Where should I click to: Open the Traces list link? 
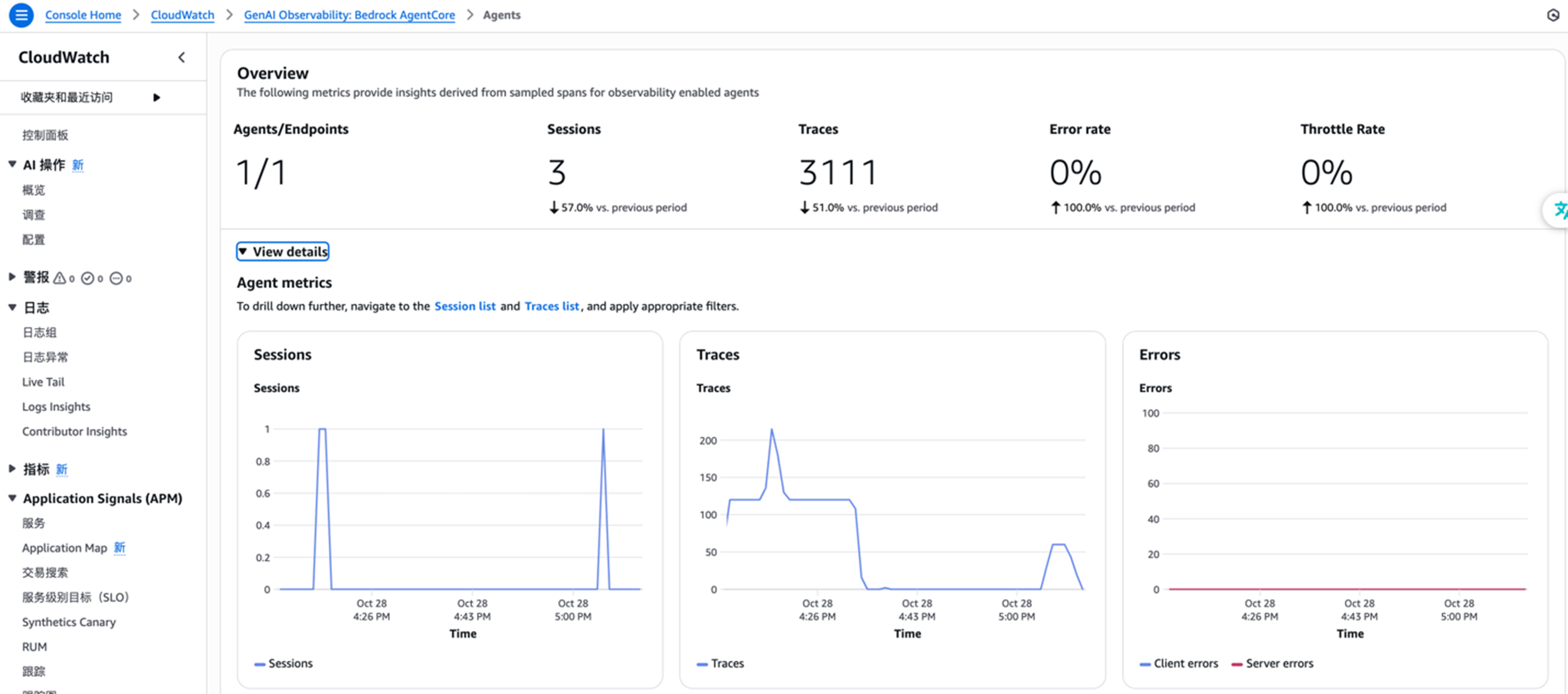pyautogui.click(x=551, y=306)
